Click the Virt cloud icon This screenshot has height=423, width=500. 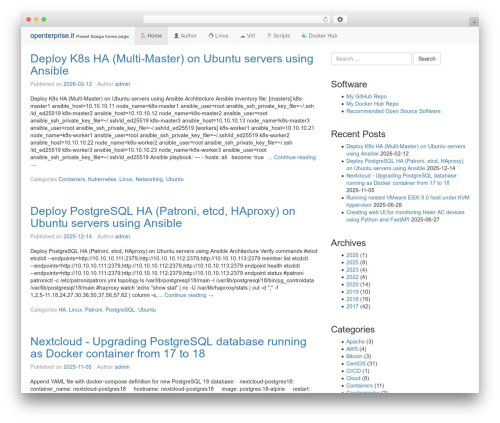(243, 36)
